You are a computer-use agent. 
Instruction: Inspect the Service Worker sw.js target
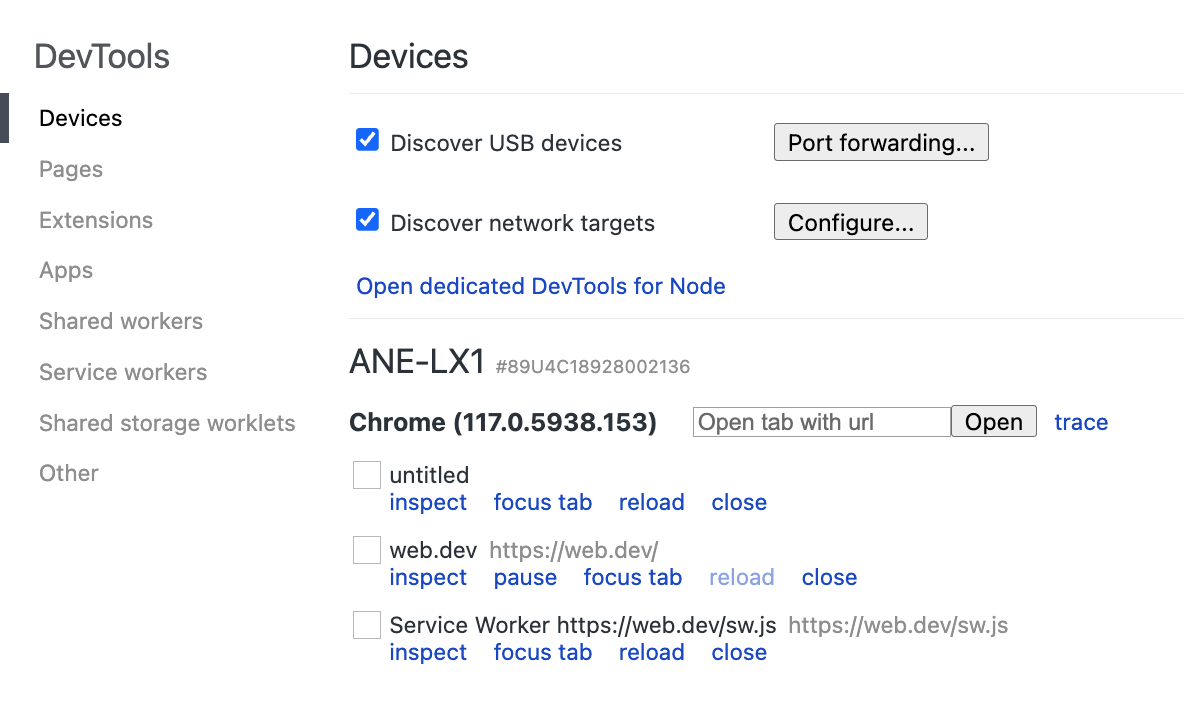(x=428, y=652)
